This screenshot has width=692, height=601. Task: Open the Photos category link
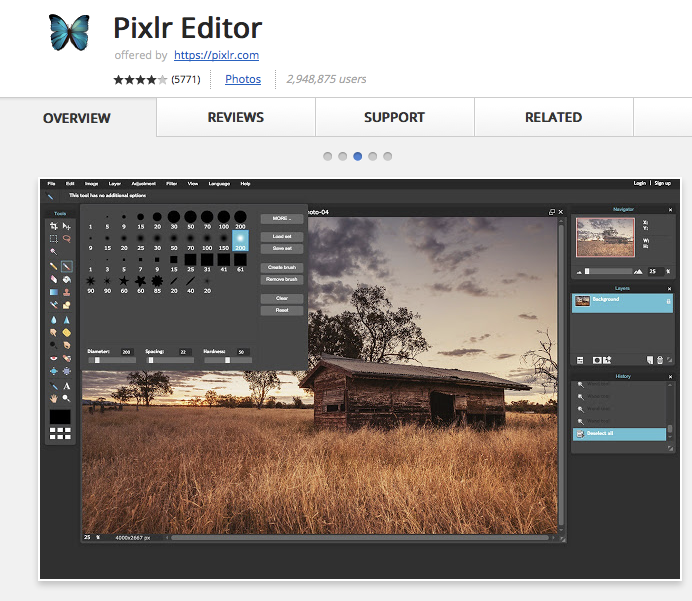pos(243,79)
